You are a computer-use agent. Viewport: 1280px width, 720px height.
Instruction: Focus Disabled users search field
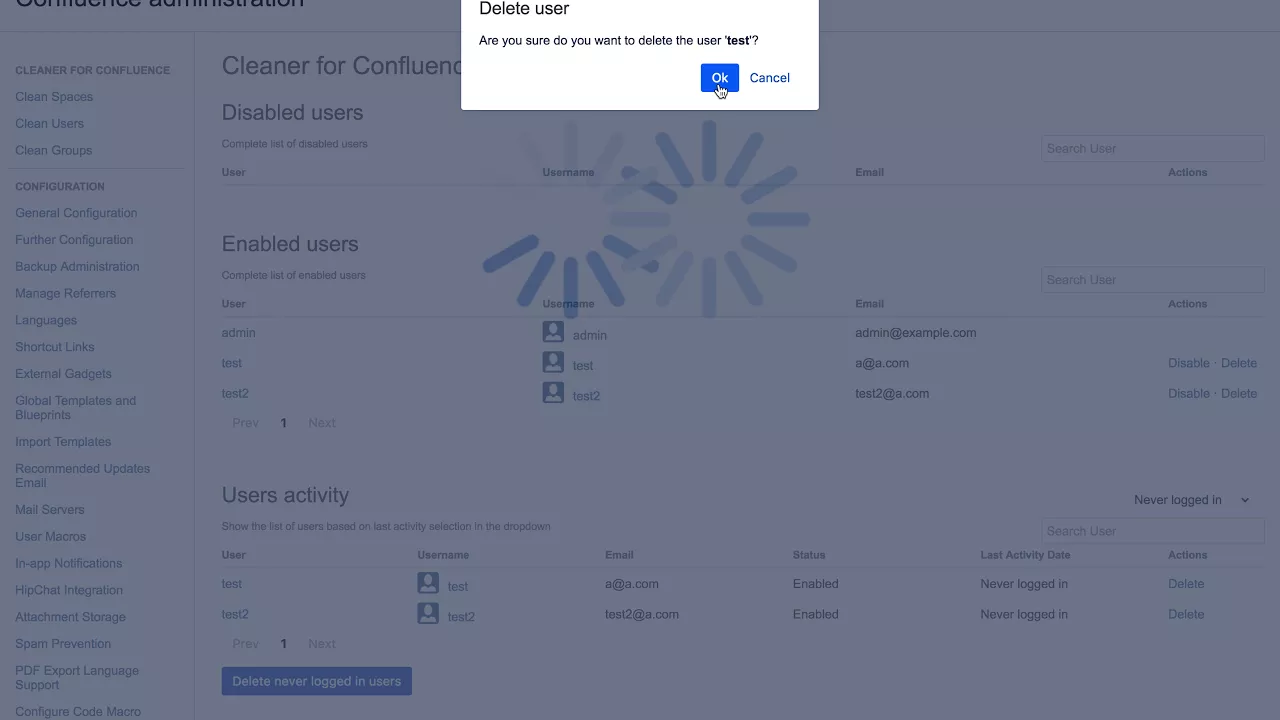pyautogui.click(x=1153, y=149)
